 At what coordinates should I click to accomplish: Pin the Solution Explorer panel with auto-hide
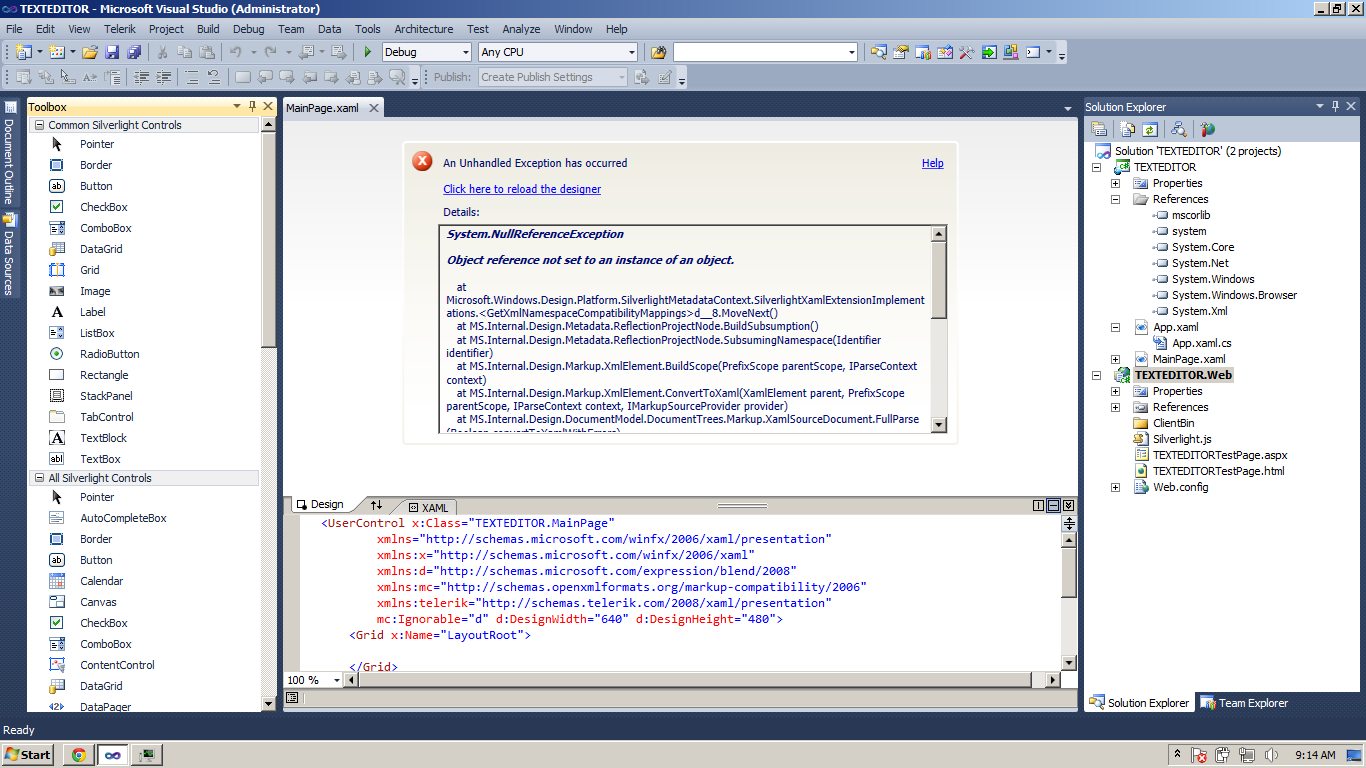click(x=1335, y=106)
